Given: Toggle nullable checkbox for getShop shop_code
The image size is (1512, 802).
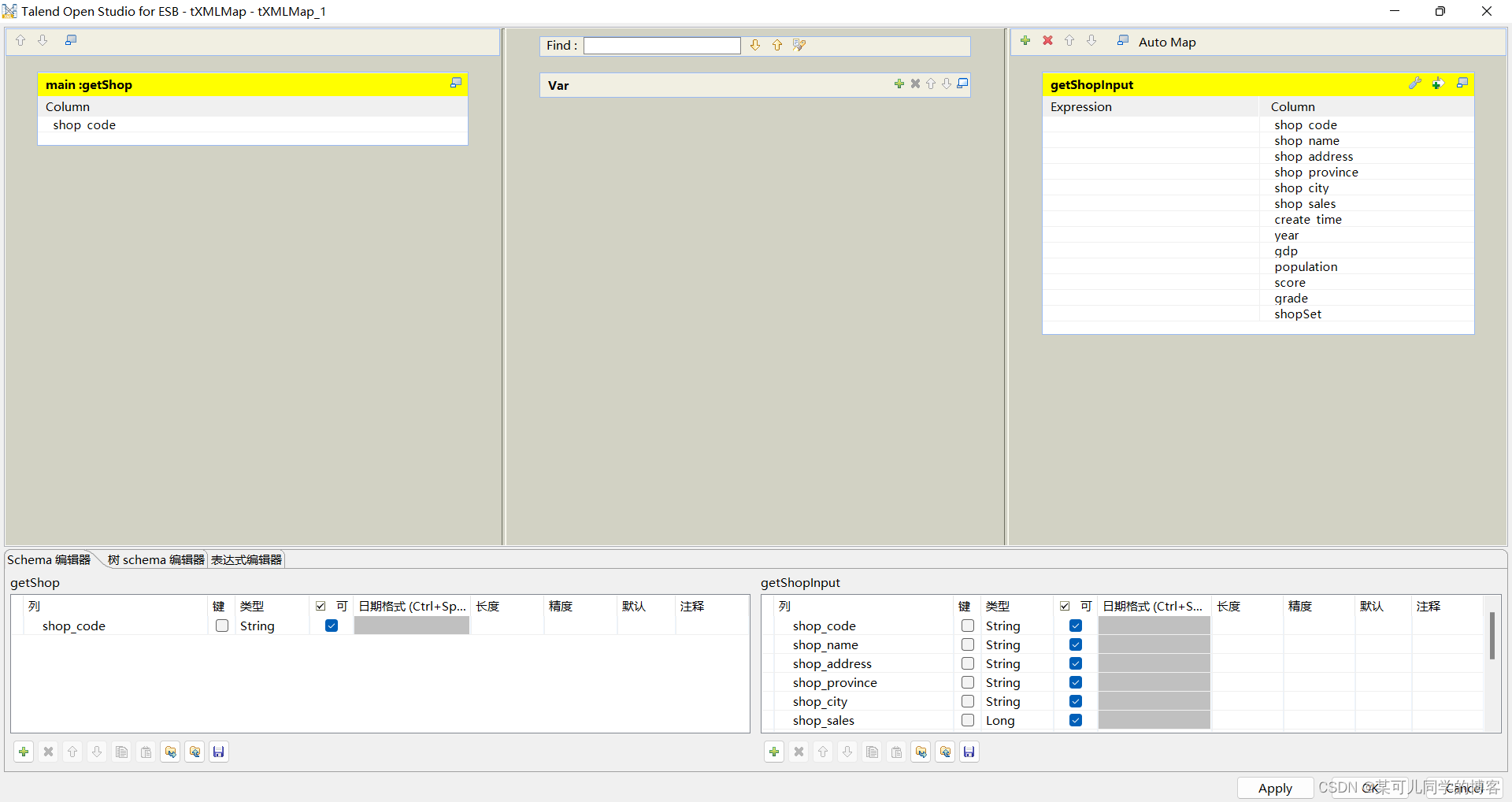Looking at the screenshot, I should pyautogui.click(x=332, y=626).
